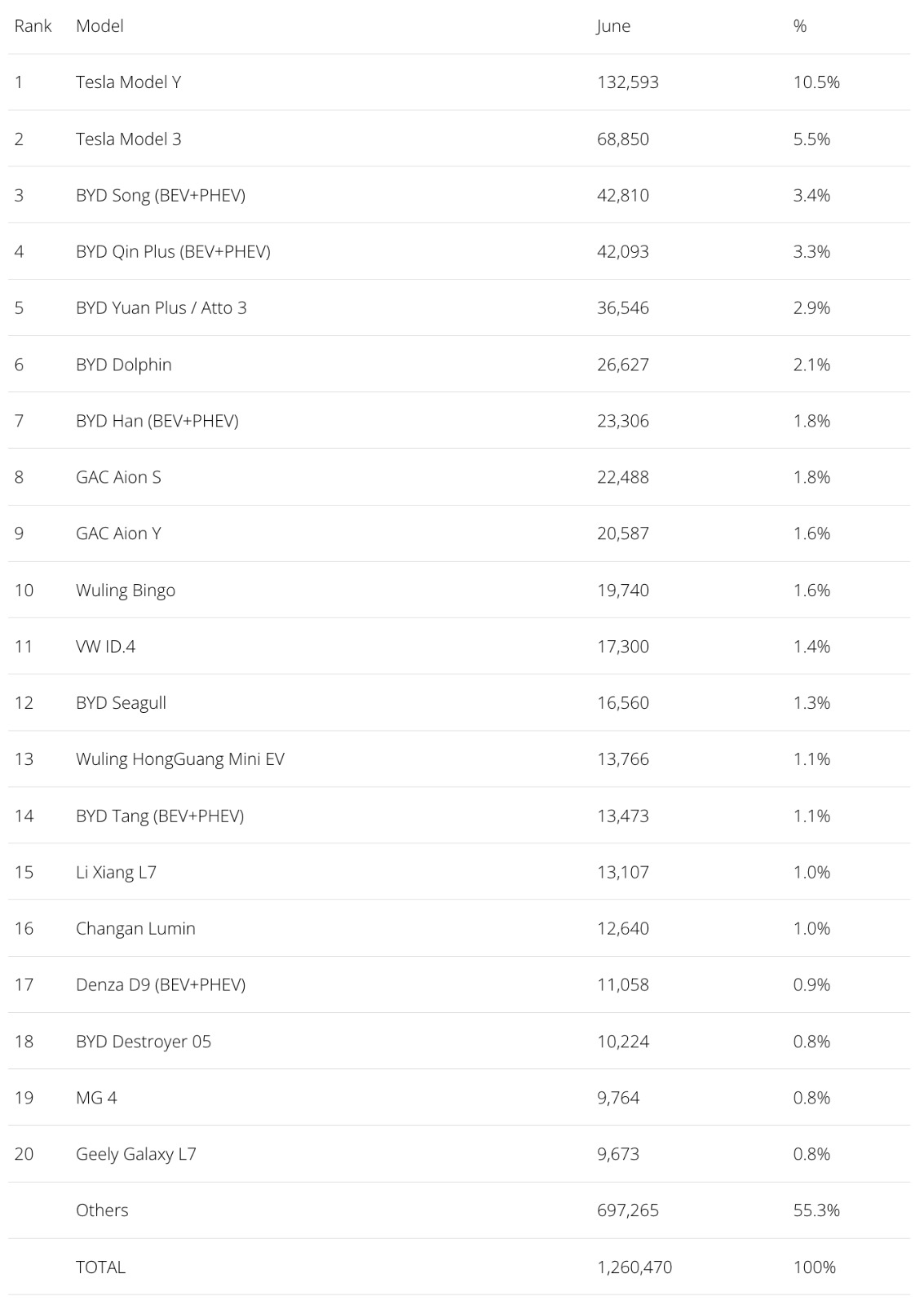Select the MG 4 row

click(x=96, y=1098)
